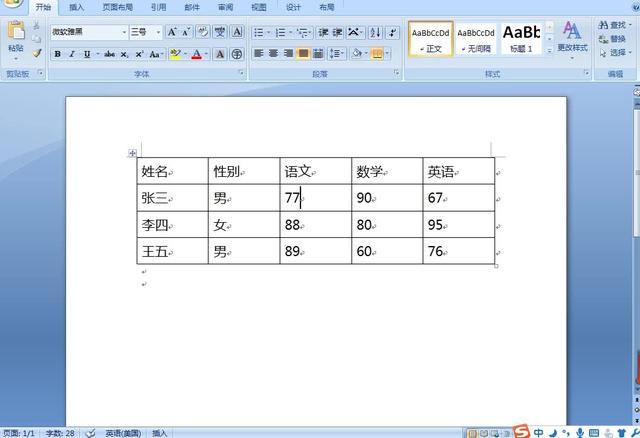This screenshot has height=438, width=640.
Task: Click the spelling proofing status icon
Action: [91, 433]
